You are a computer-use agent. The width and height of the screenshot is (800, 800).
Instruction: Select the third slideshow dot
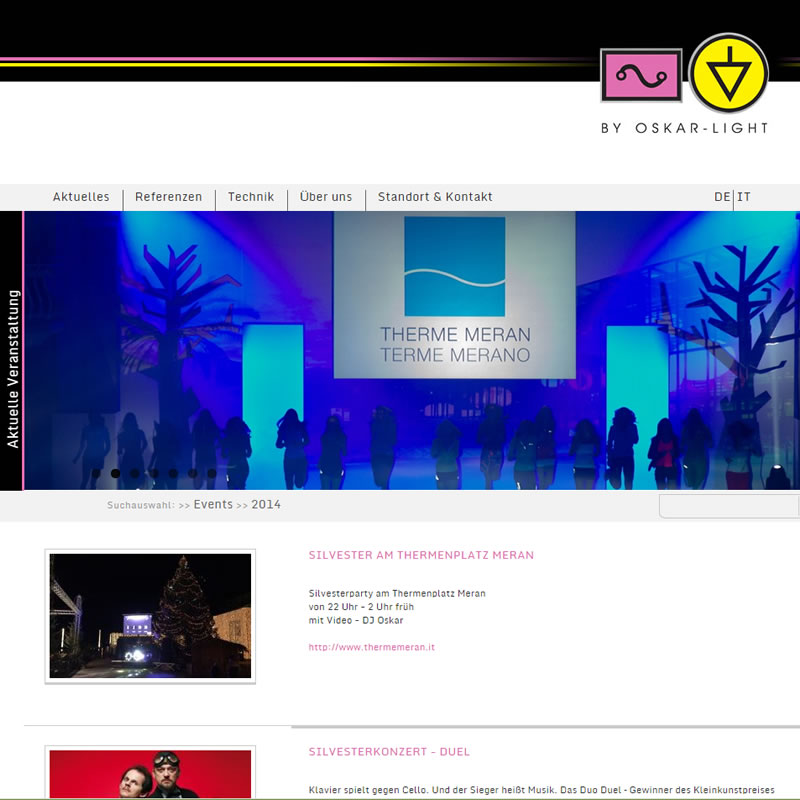click(x=135, y=474)
